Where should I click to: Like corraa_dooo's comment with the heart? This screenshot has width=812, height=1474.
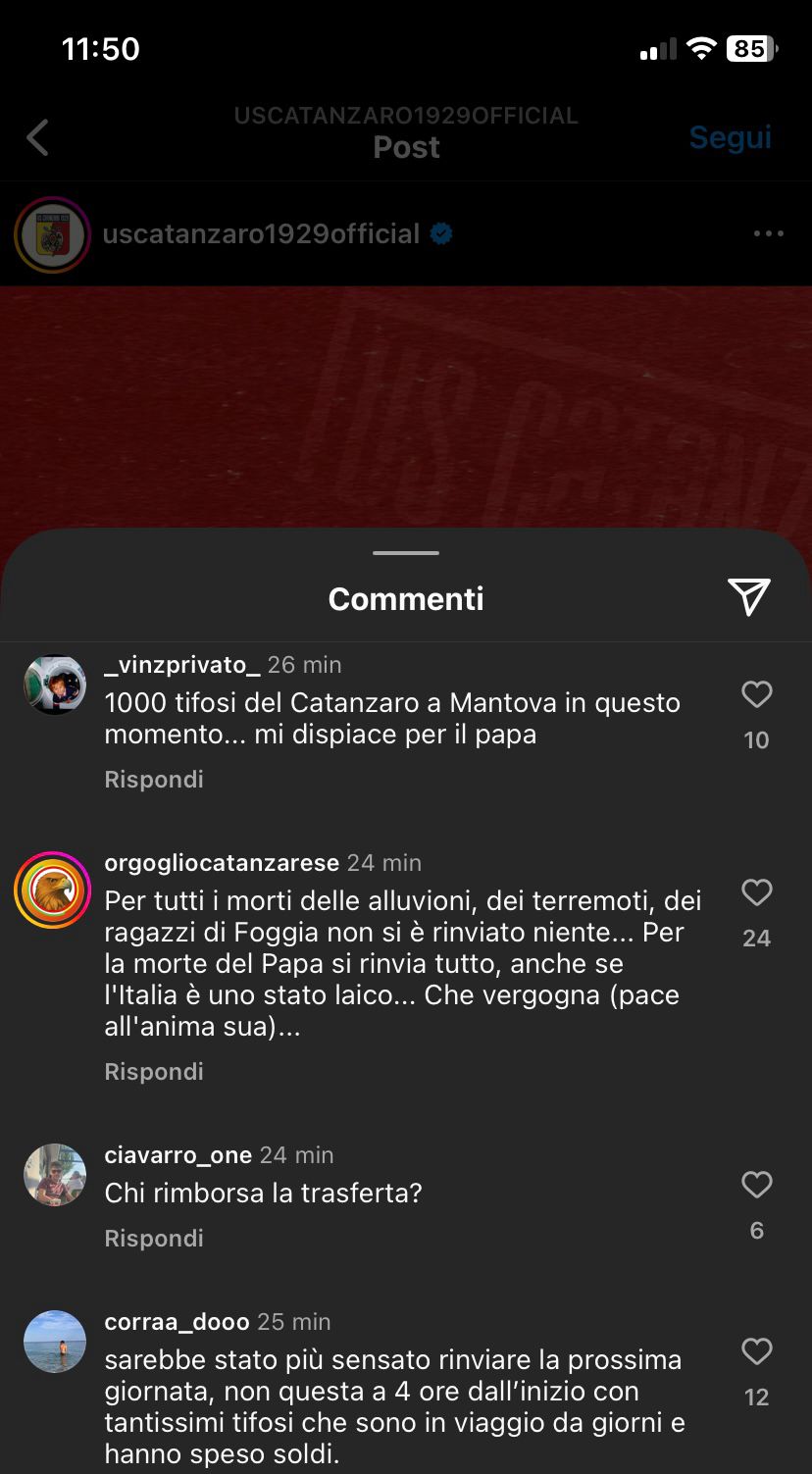[756, 1351]
